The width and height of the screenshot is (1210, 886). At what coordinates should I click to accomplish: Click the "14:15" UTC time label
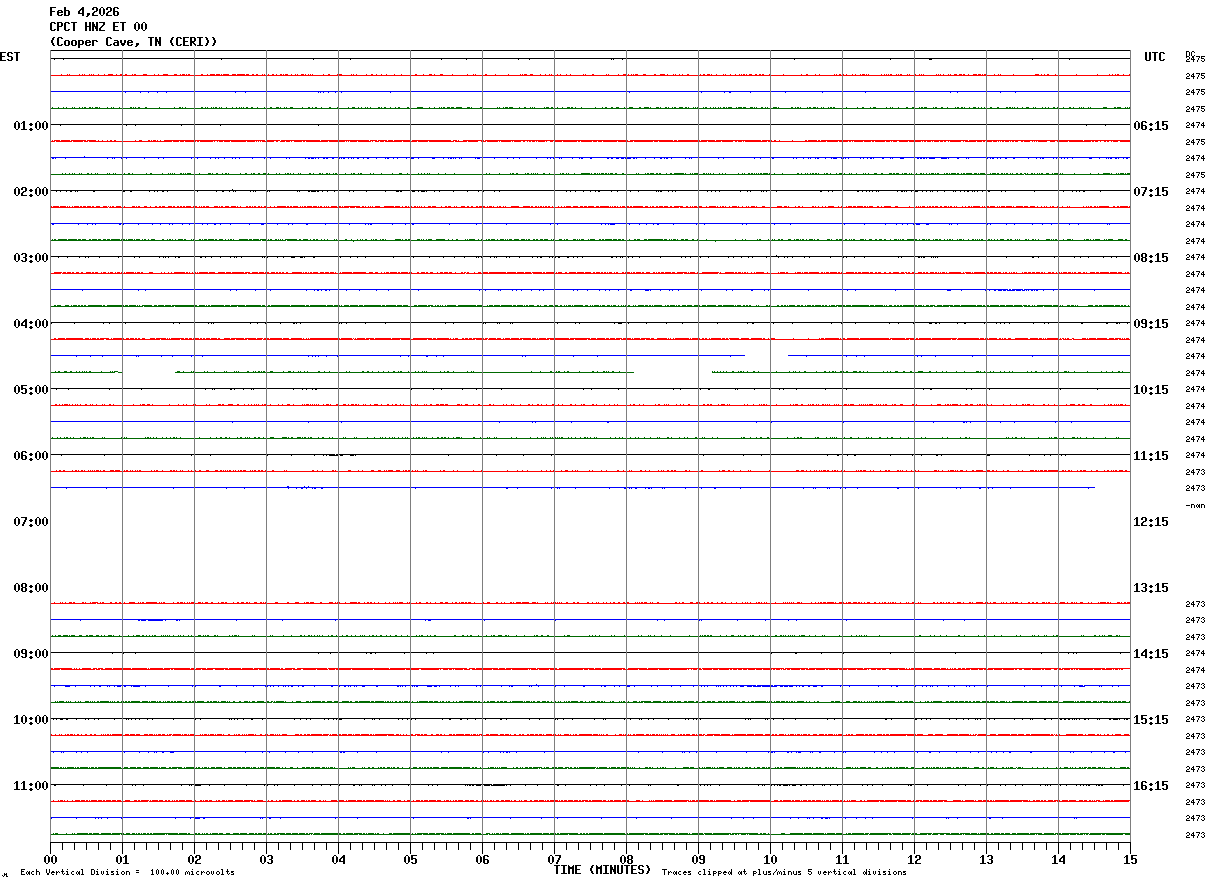pos(1151,654)
